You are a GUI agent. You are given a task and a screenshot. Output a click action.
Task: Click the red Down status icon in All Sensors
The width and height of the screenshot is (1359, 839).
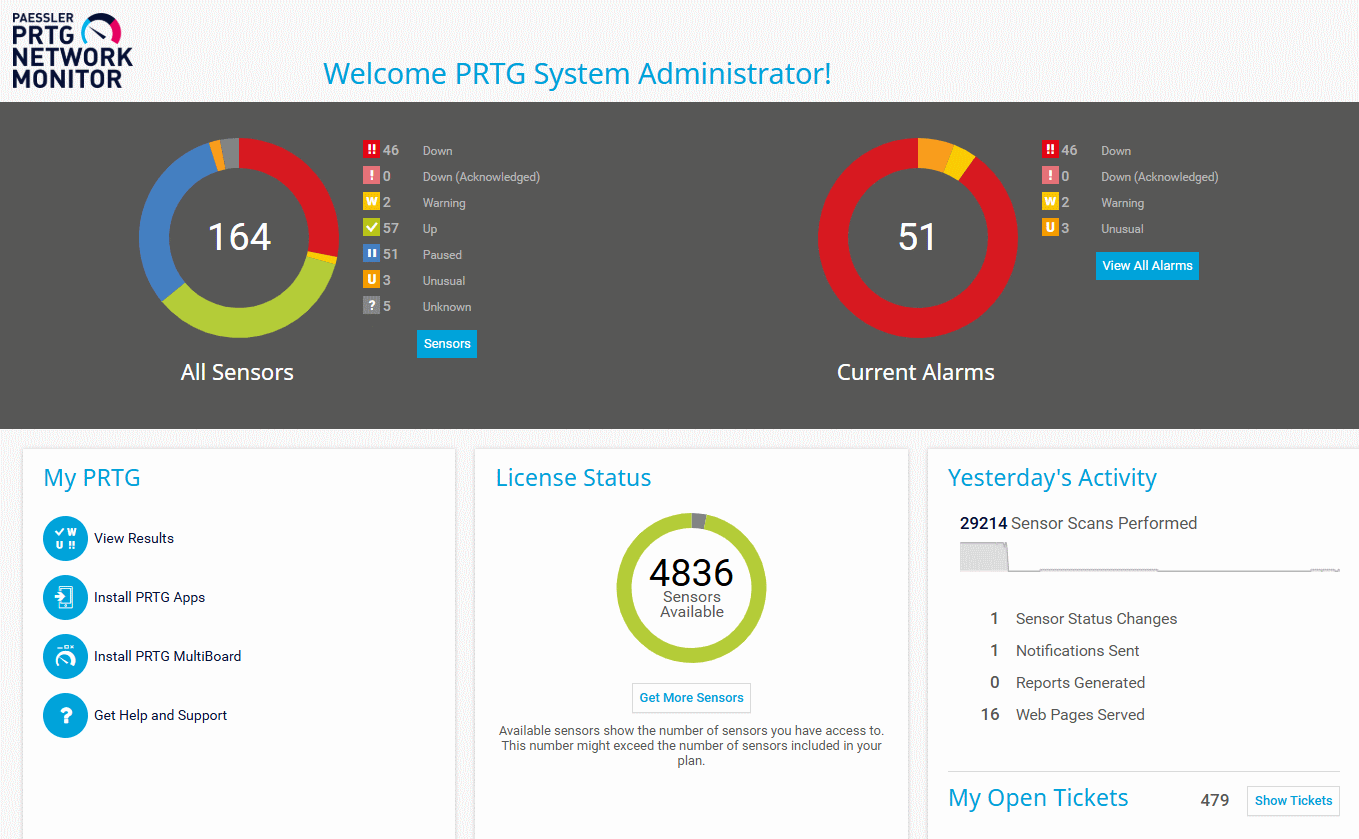(371, 150)
